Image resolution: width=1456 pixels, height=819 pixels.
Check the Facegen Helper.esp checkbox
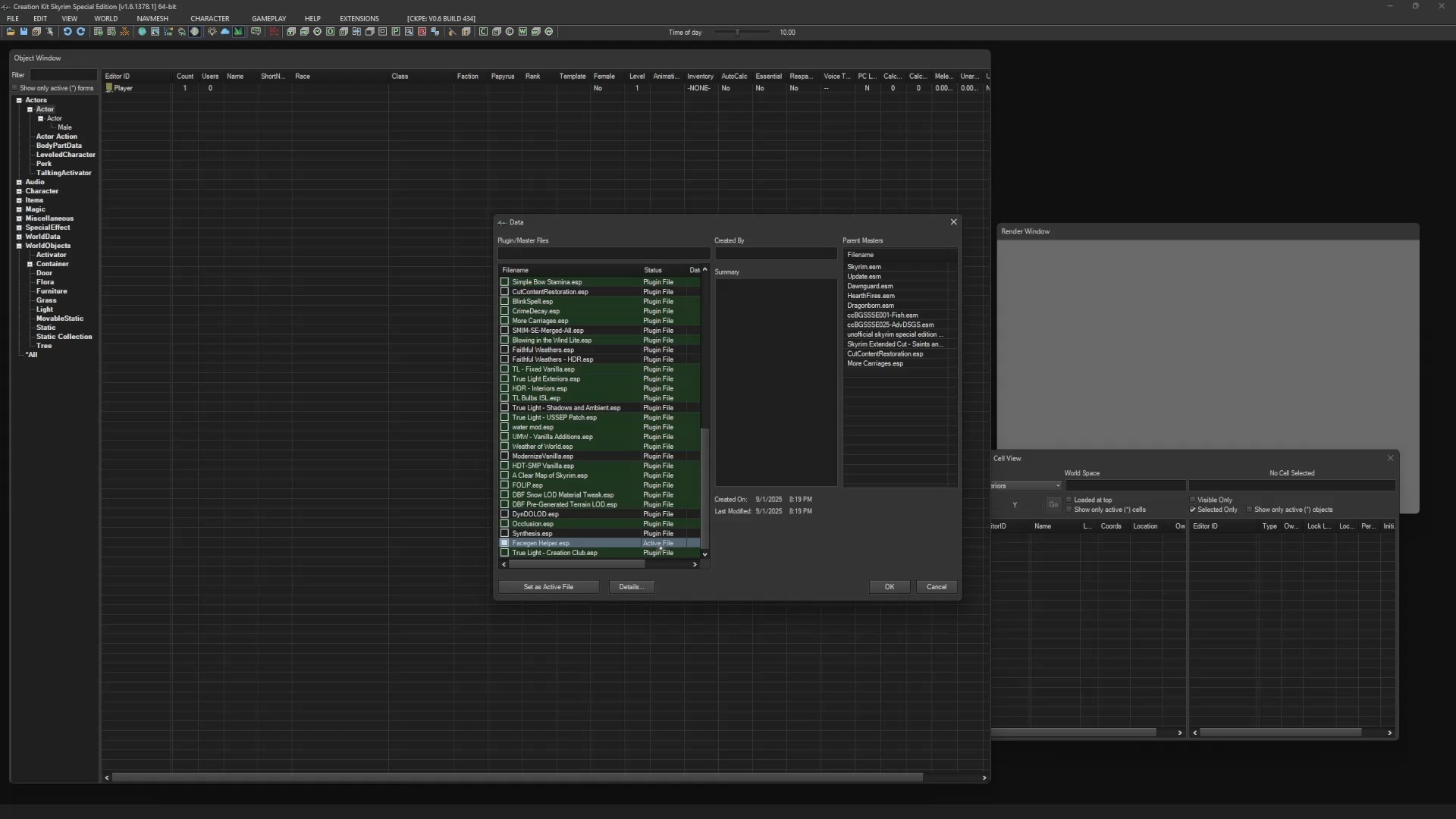point(504,543)
